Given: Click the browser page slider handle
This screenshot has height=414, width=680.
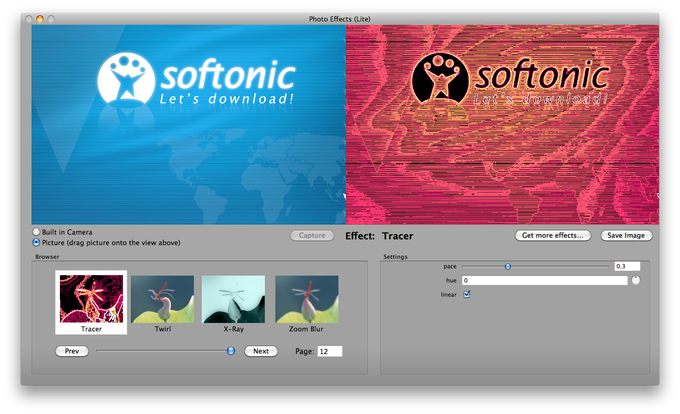Looking at the screenshot, I should (x=231, y=351).
